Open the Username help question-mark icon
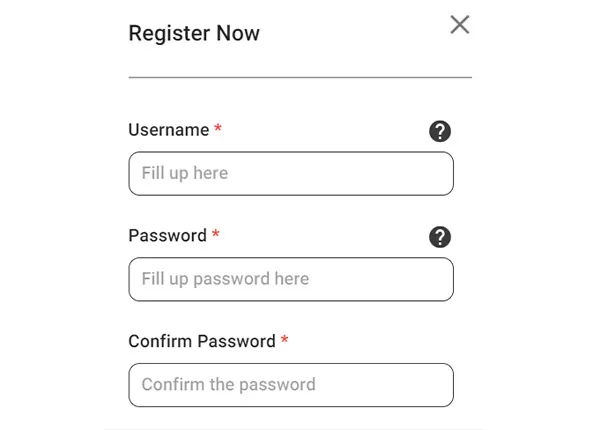 (440, 131)
